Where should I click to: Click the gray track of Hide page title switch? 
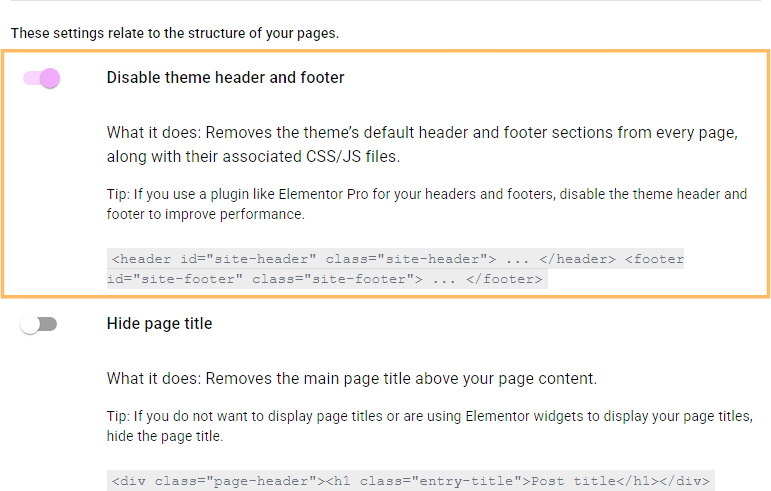tap(48, 324)
